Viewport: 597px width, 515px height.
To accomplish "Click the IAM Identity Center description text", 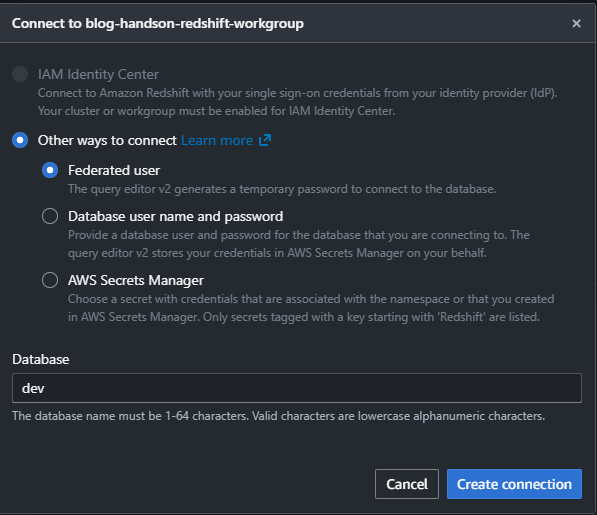I will pyautogui.click(x=297, y=102).
